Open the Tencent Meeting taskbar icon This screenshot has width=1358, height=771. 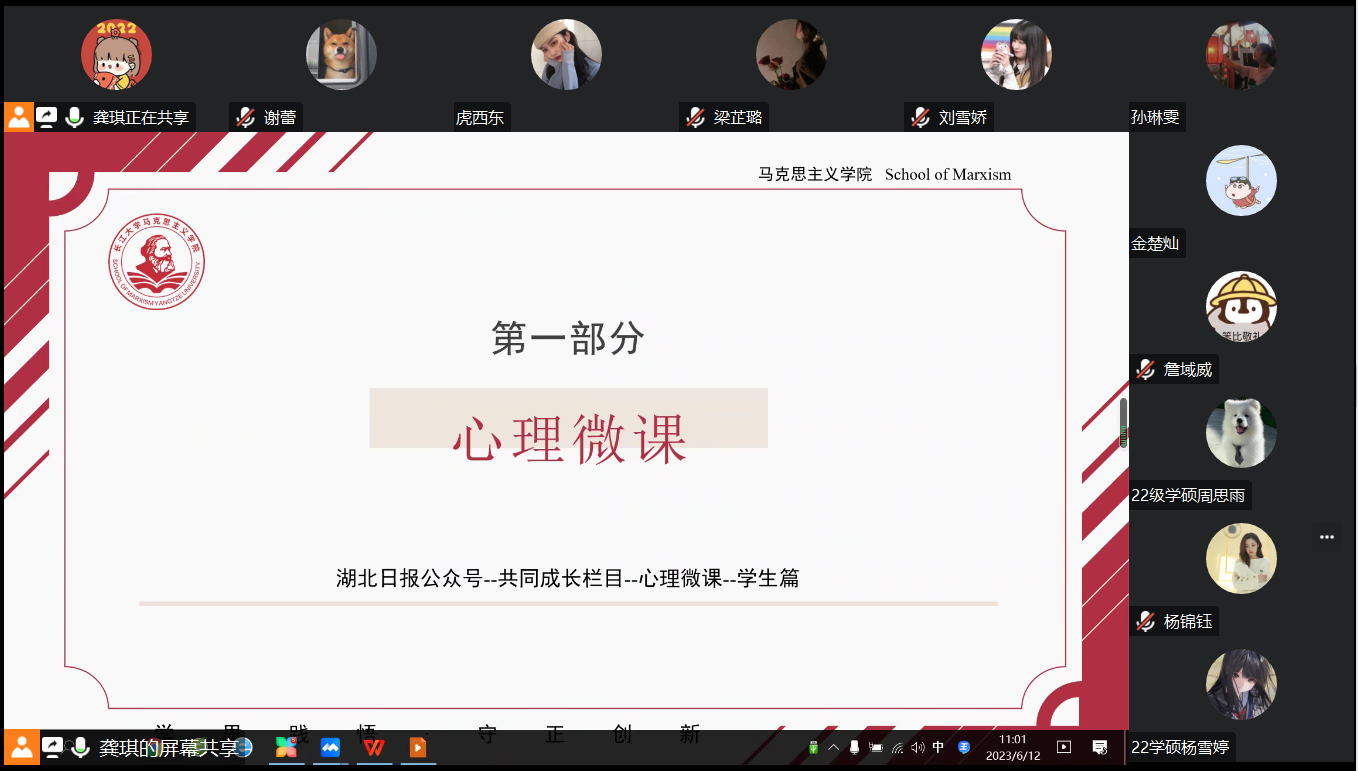pos(330,747)
